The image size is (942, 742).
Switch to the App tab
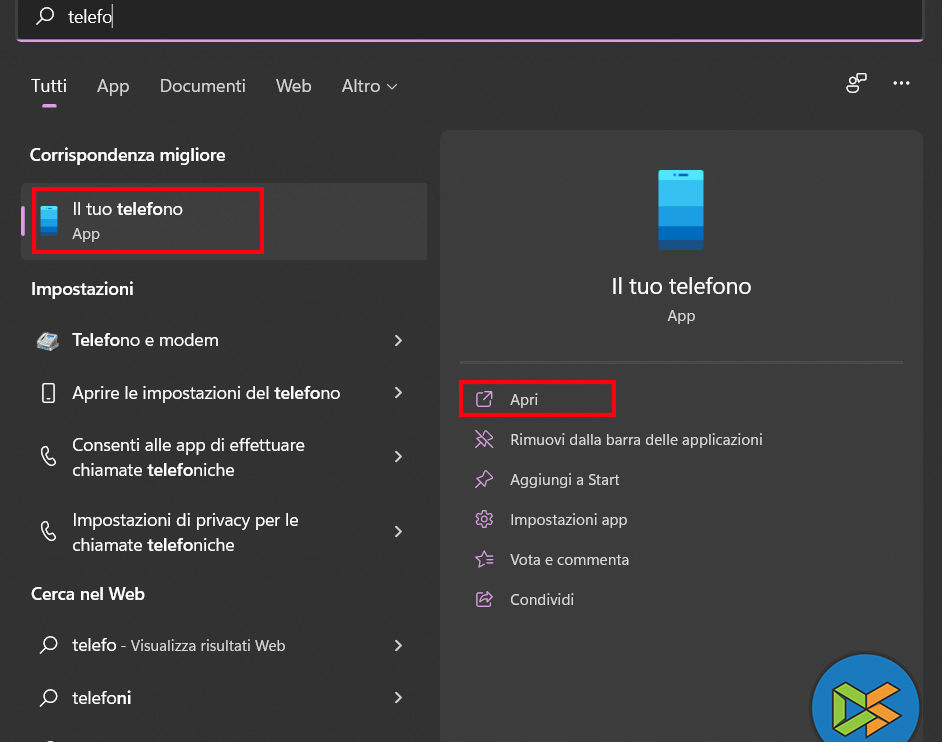pyautogui.click(x=113, y=86)
